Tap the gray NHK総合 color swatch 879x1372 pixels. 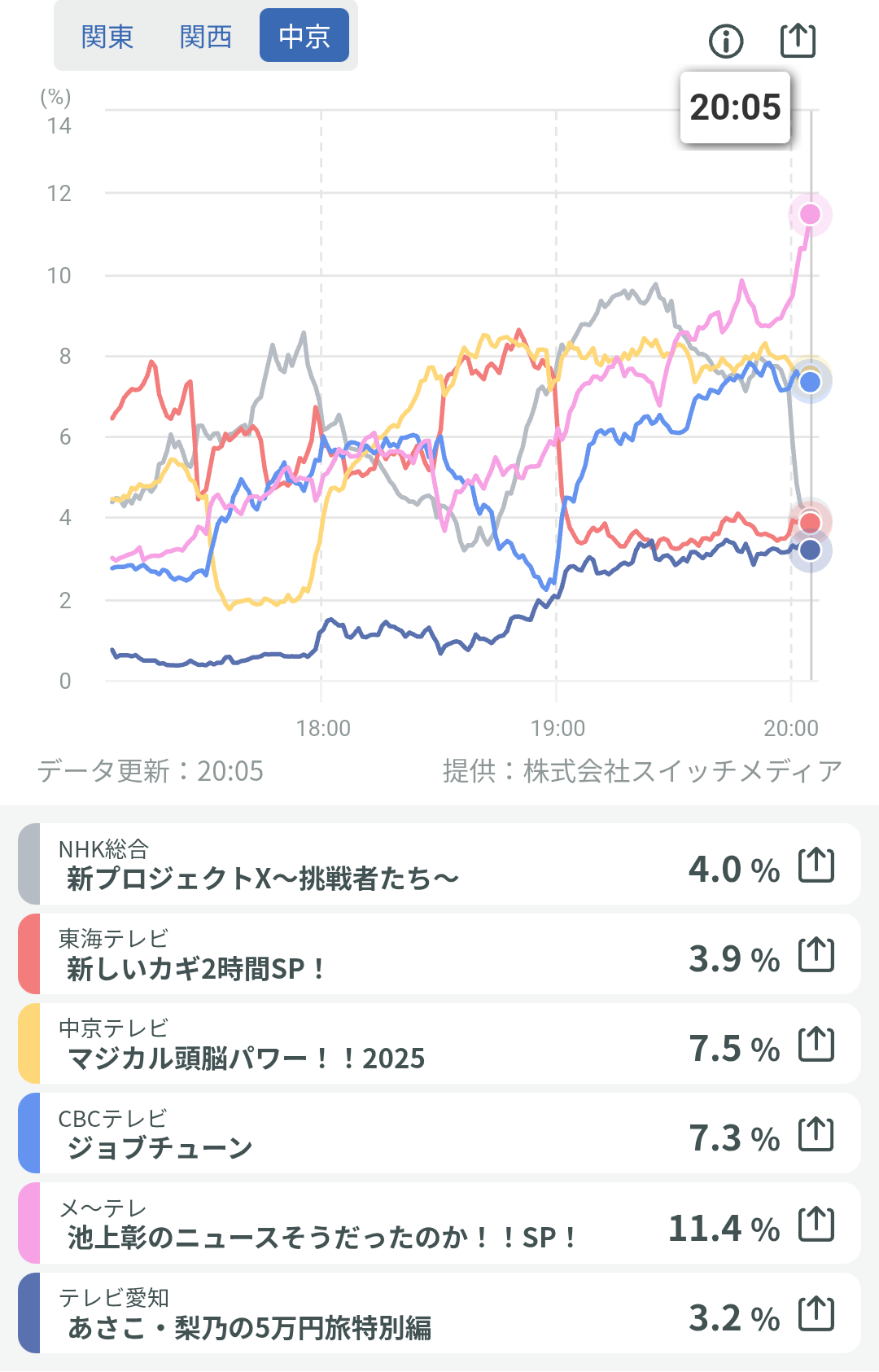point(29,864)
